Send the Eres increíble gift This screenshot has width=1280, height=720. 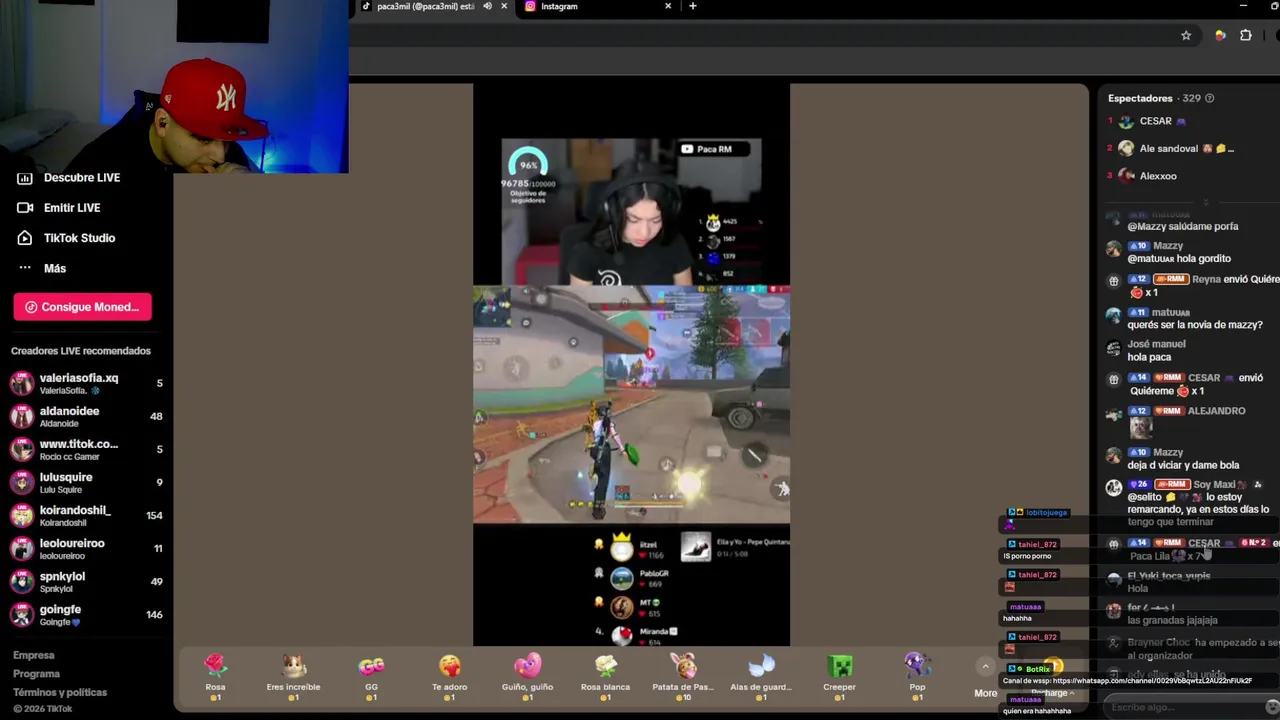pyautogui.click(x=293, y=676)
